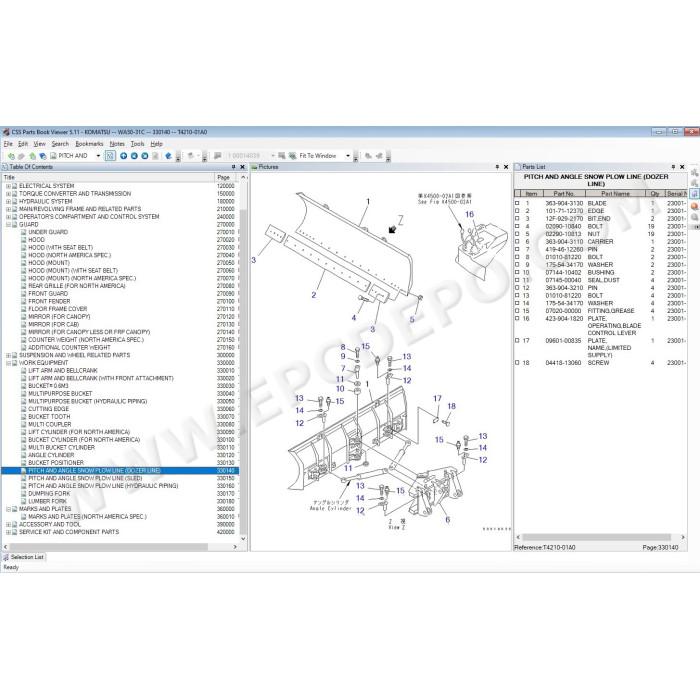The width and height of the screenshot is (700, 700).
Task: Click the green up arrow toolbar icon
Action: pyautogui.click(x=32, y=156)
